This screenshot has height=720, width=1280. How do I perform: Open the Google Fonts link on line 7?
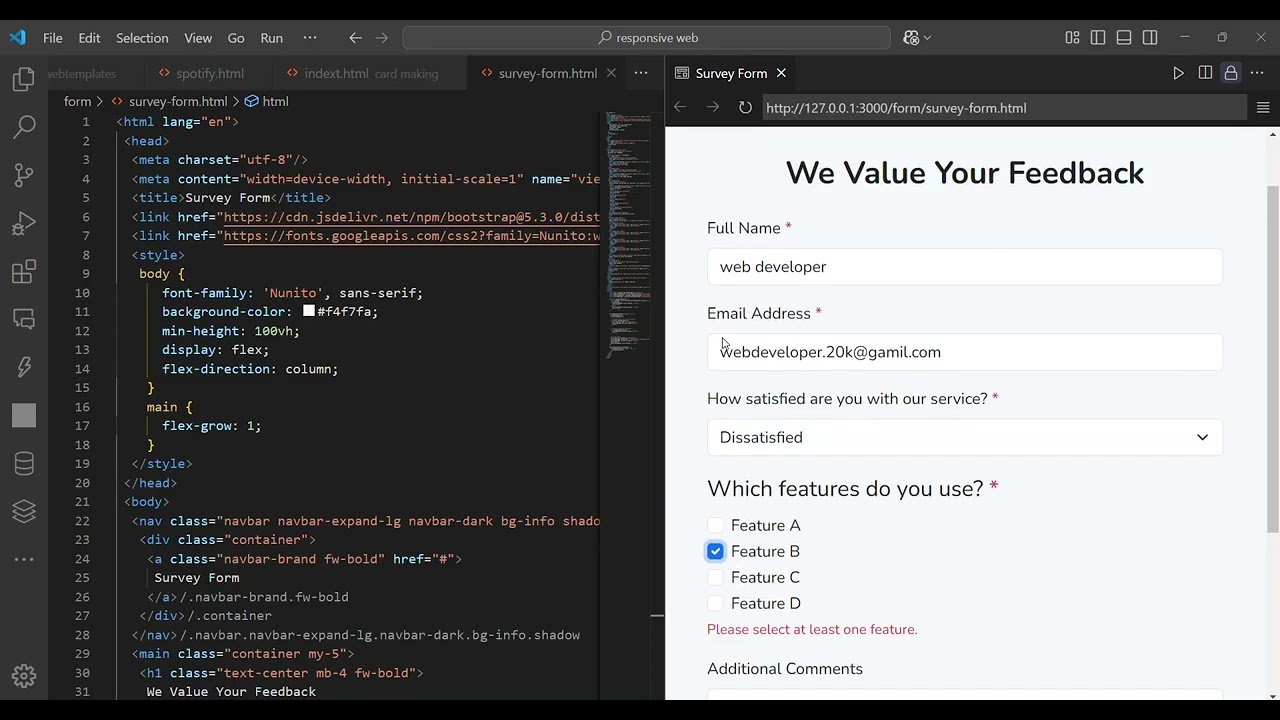411,236
